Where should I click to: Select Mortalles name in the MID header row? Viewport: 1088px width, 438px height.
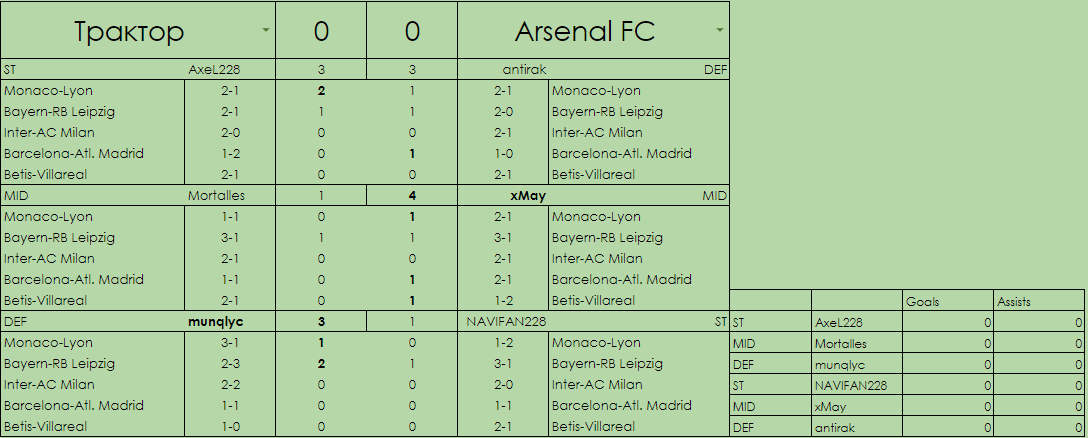[216, 196]
